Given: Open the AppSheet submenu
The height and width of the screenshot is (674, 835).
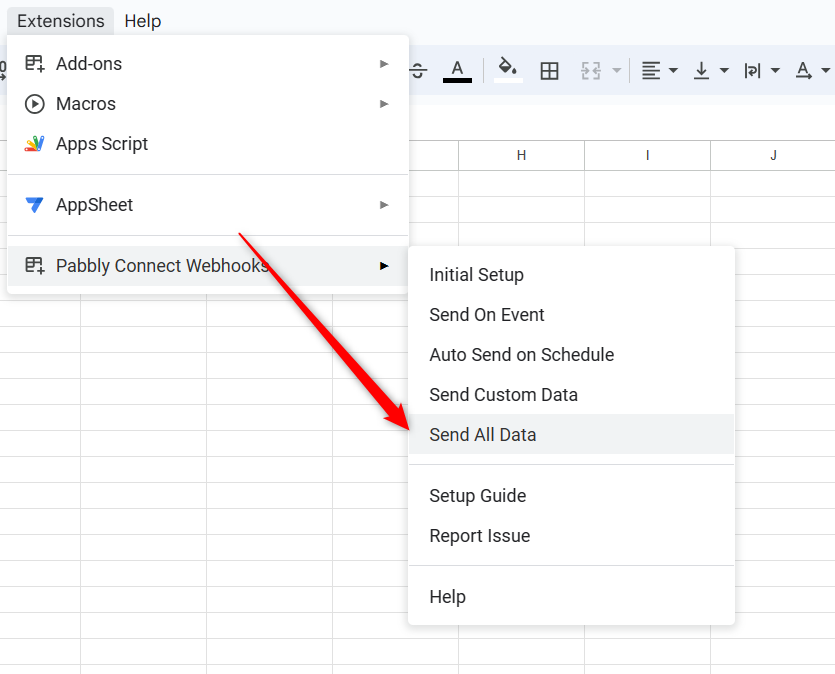Looking at the screenshot, I should 208,205.
